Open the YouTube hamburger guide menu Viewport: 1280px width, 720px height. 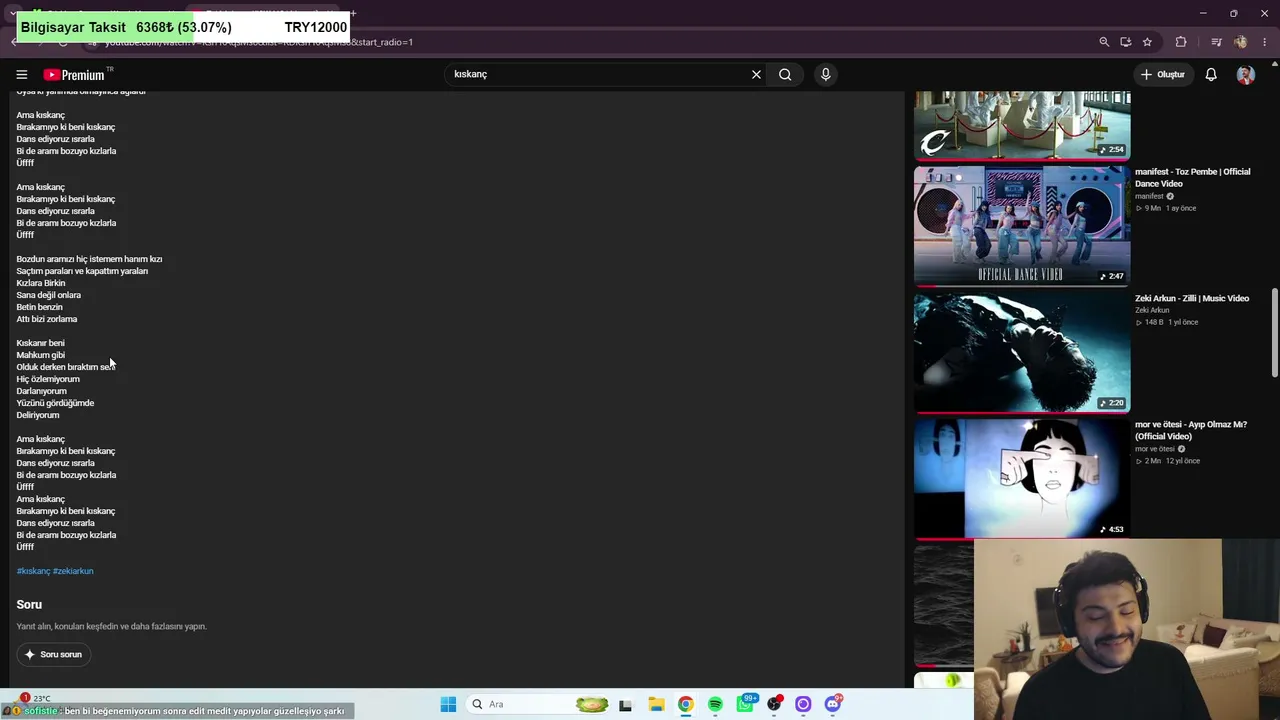[21, 74]
